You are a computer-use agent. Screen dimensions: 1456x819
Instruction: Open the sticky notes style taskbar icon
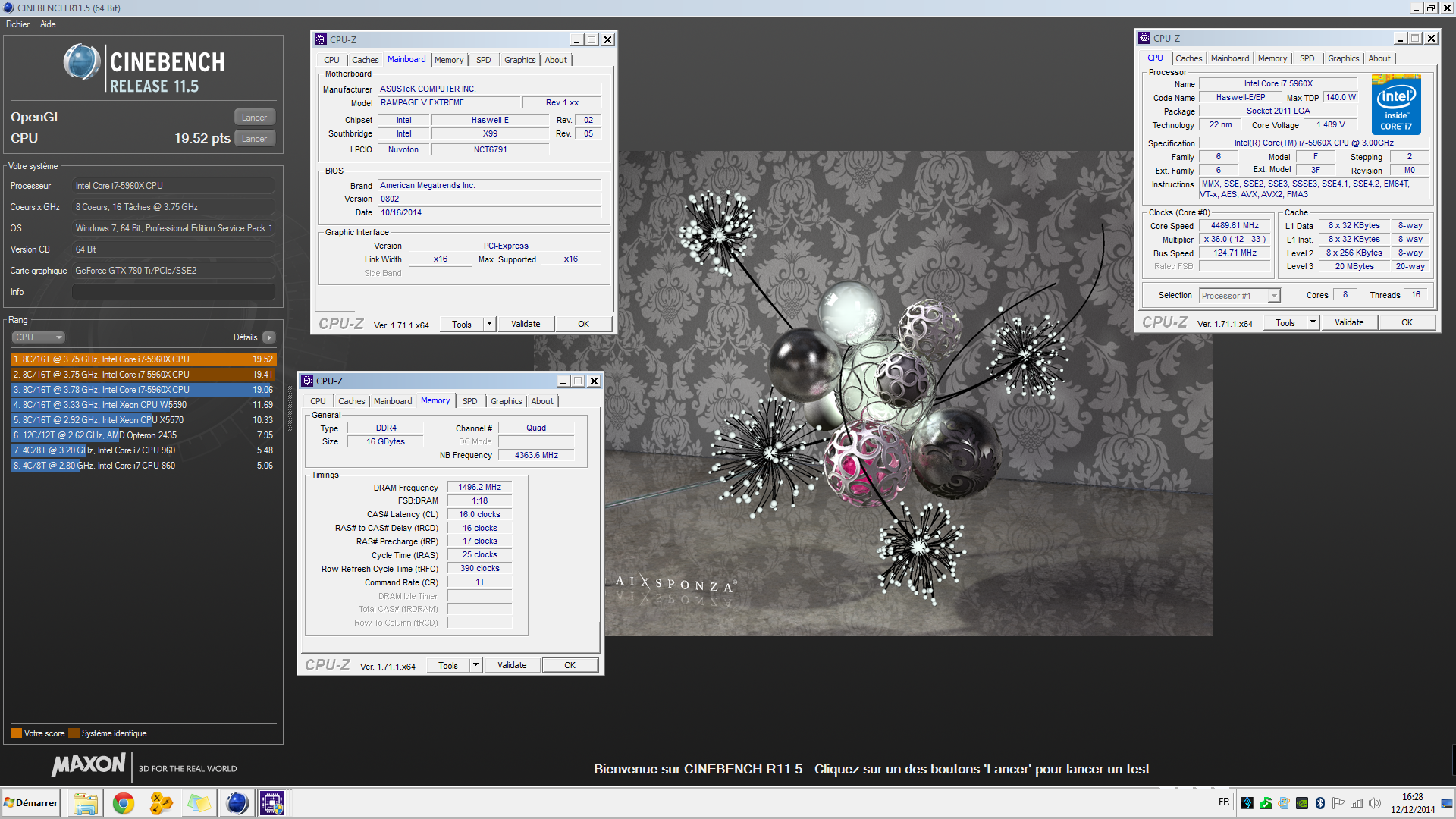(199, 803)
